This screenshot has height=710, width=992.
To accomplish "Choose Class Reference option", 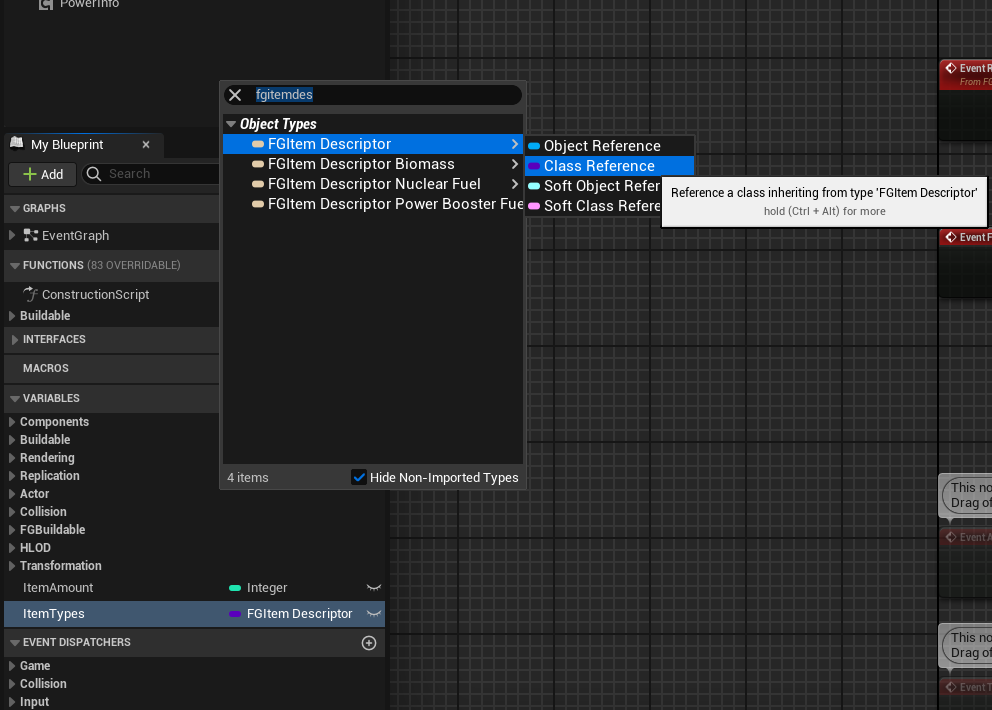I will (609, 166).
